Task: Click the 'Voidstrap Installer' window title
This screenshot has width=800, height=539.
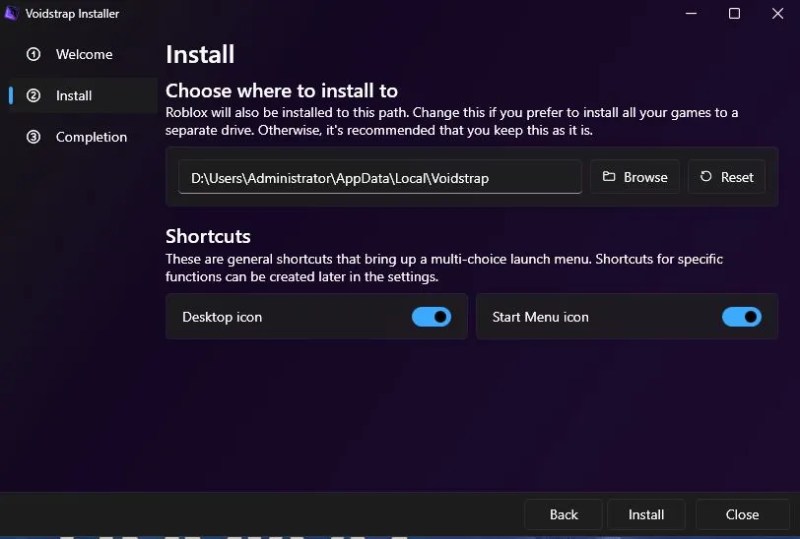Action: [72, 14]
